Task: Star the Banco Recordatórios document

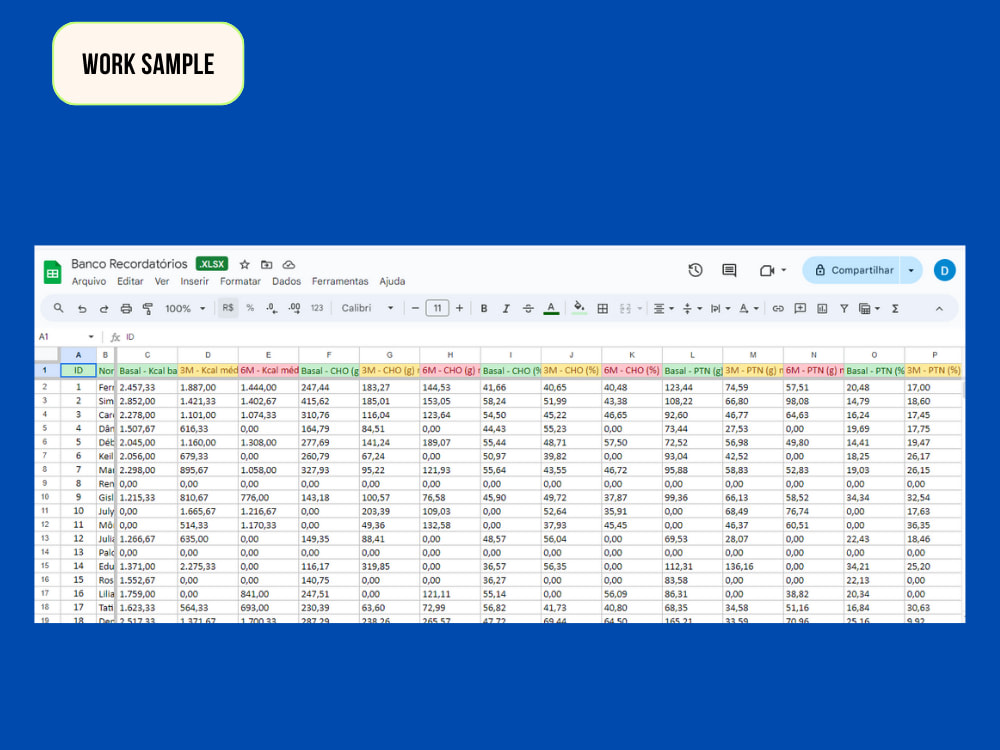Action: pyautogui.click(x=244, y=264)
